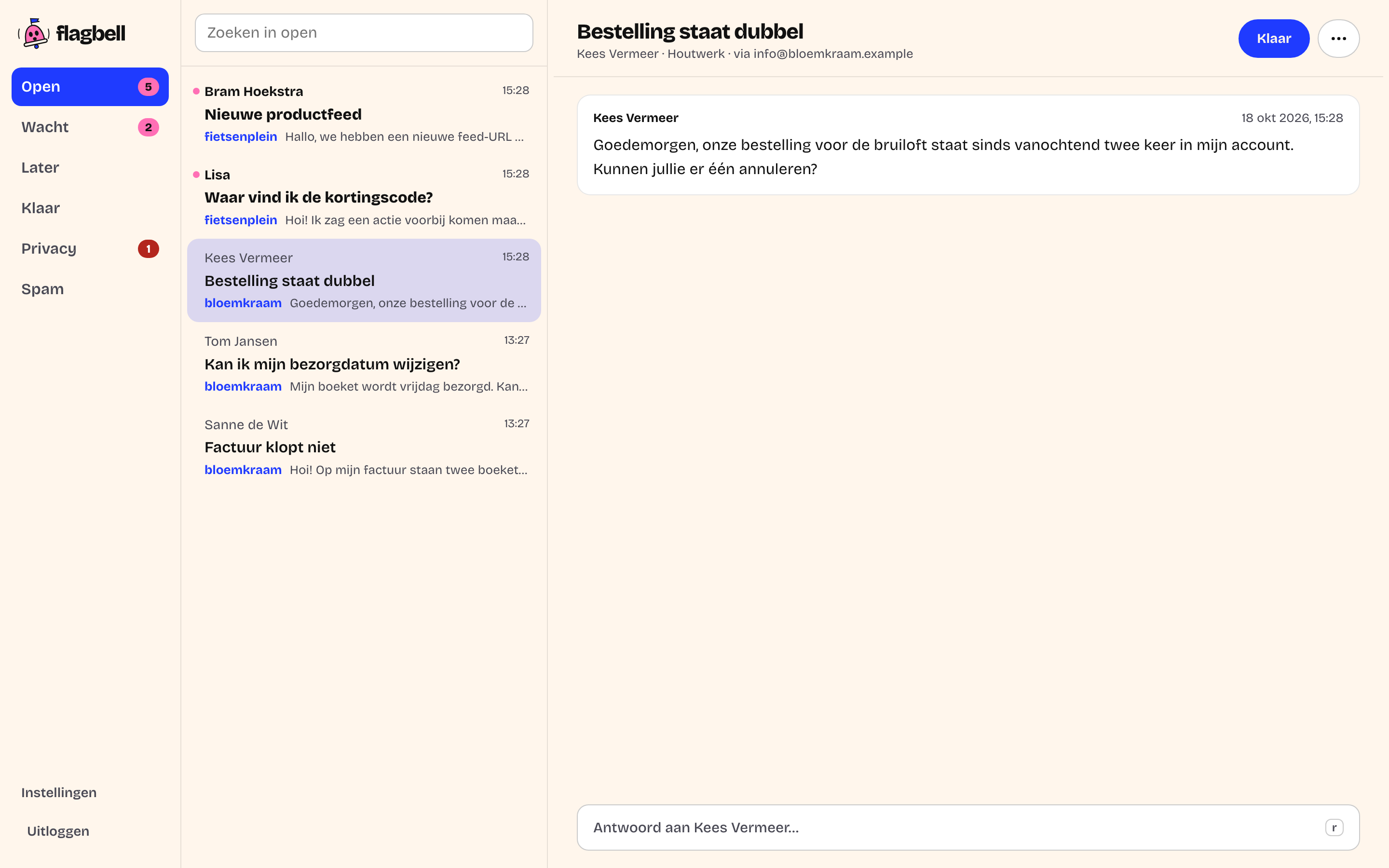Click the reply box to Kees Vermeer
Screen dimensions: 1389x868
click(967, 827)
